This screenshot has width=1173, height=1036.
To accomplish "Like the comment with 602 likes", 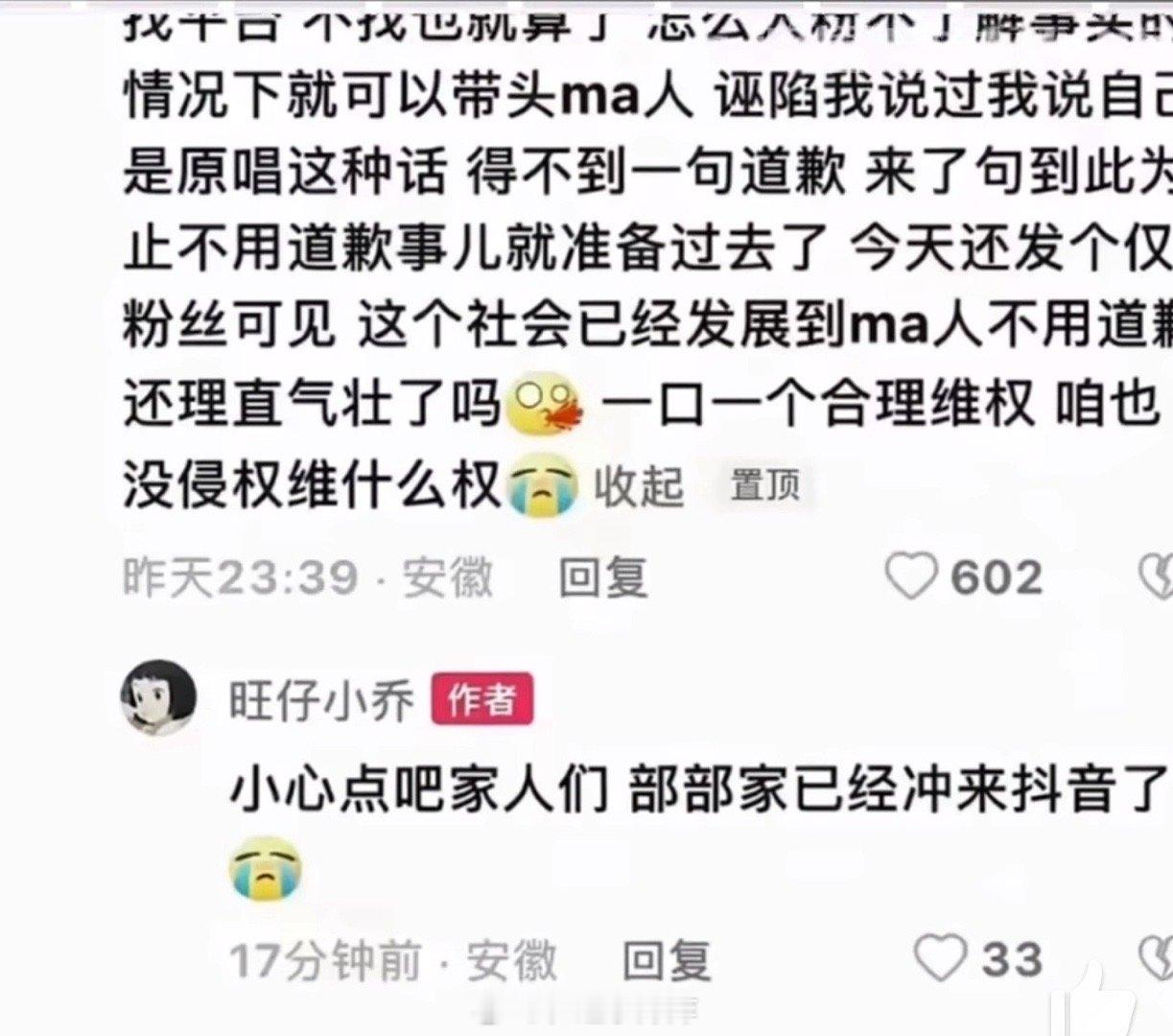I will point(909,577).
